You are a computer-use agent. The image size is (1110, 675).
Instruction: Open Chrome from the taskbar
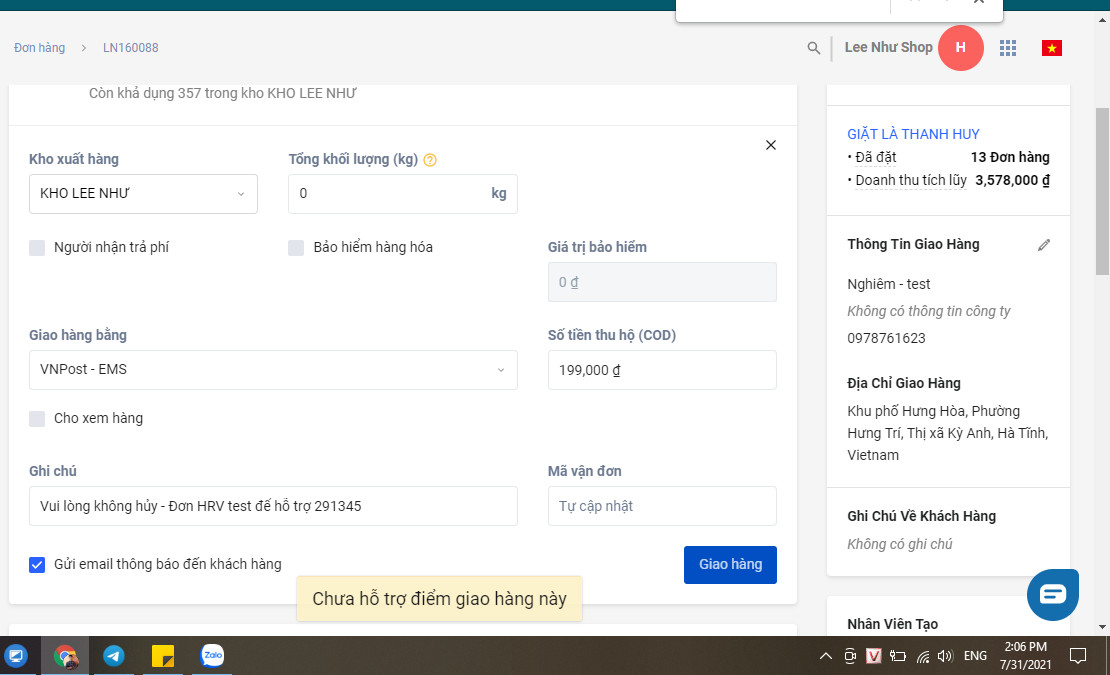65,656
